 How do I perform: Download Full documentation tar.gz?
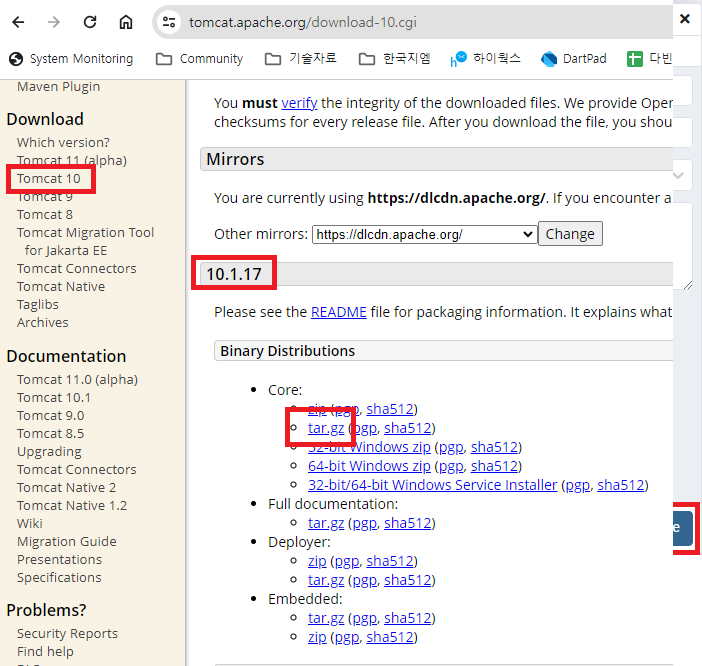tap(326, 523)
